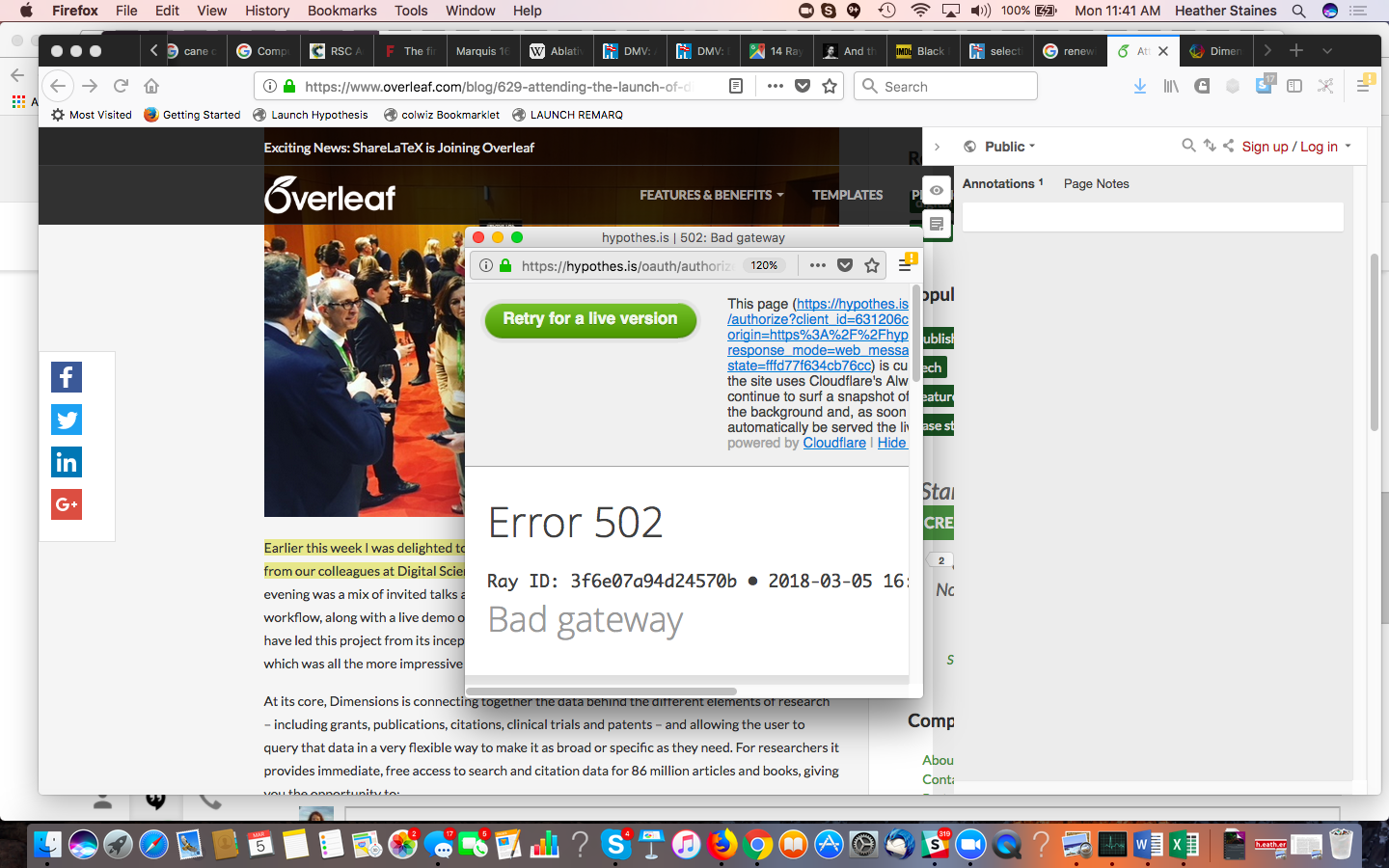The height and width of the screenshot is (868, 1389).
Task: Click the main Search input field
Action: coord(945,86)
